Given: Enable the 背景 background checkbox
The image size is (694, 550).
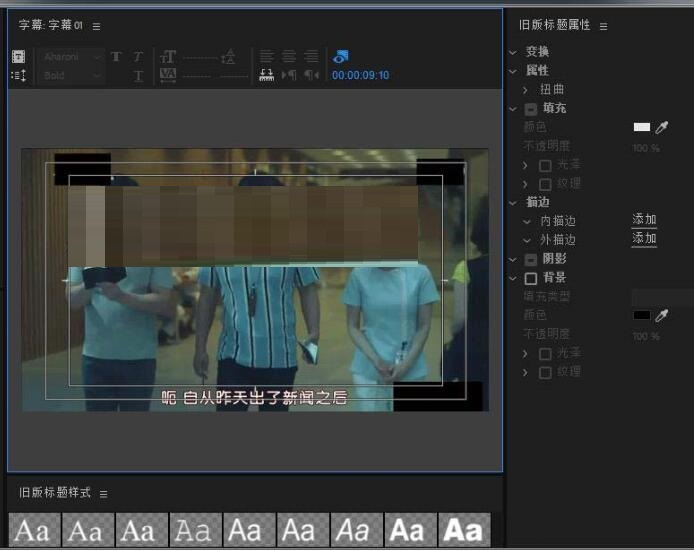Looking at the screenshot, I should pos(531,278).
